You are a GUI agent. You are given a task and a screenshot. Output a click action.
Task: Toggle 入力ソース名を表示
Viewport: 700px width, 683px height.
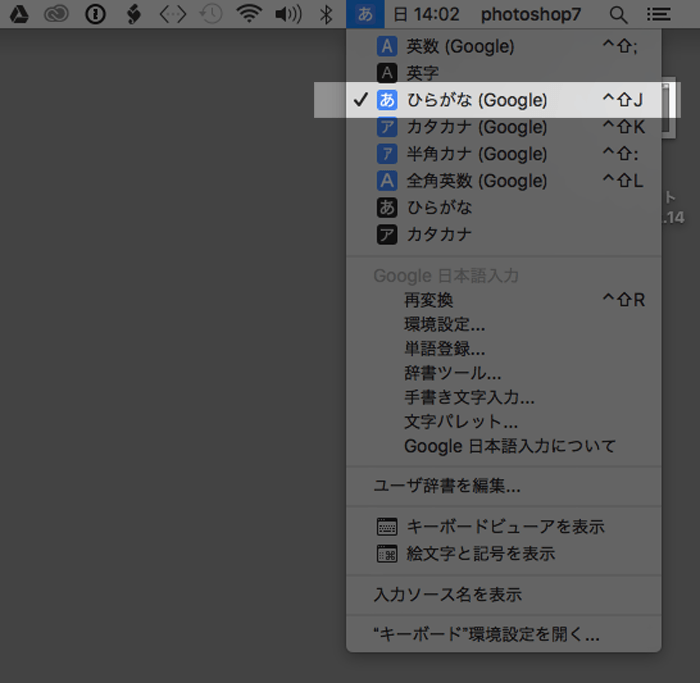(x=504, y=595)
